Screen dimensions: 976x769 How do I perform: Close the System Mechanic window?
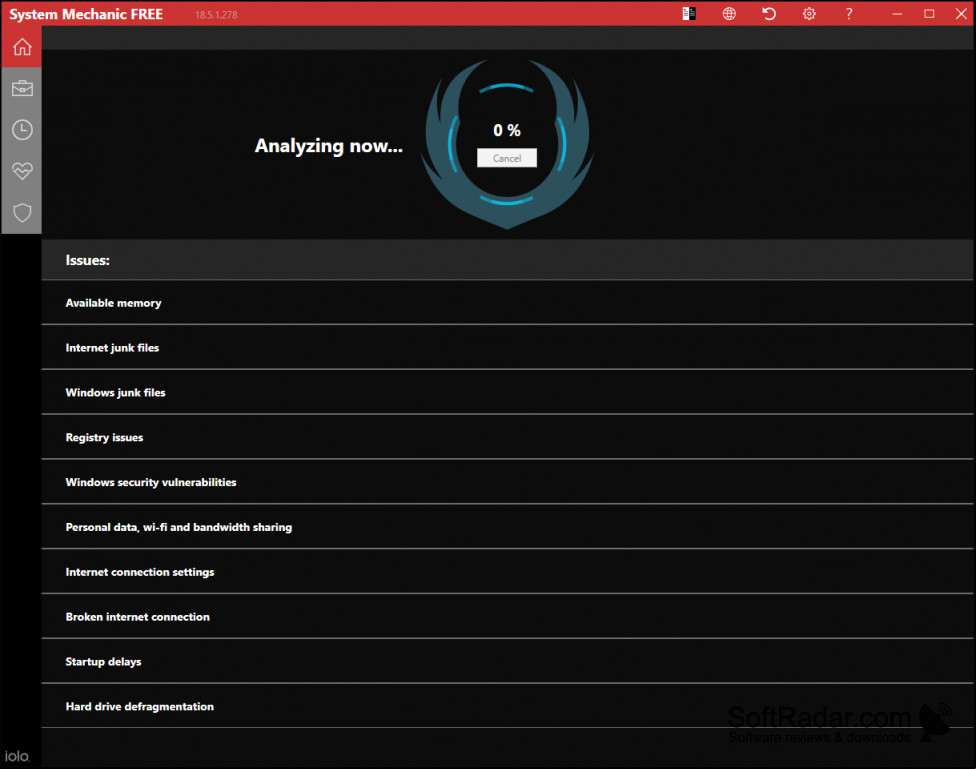tap(961, 14)
